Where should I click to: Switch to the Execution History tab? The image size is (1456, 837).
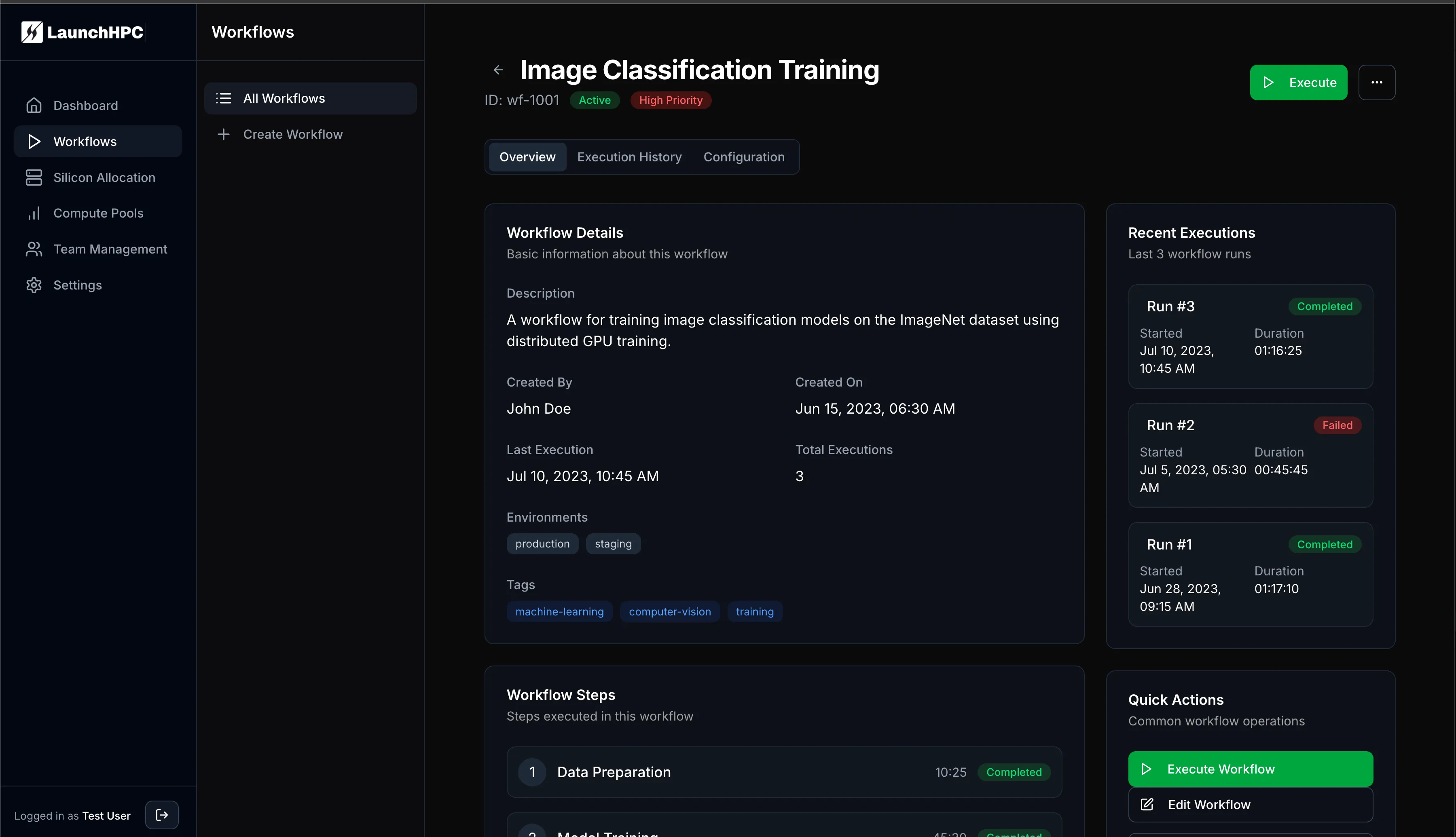pyautogui.click(x=629, y=156)
